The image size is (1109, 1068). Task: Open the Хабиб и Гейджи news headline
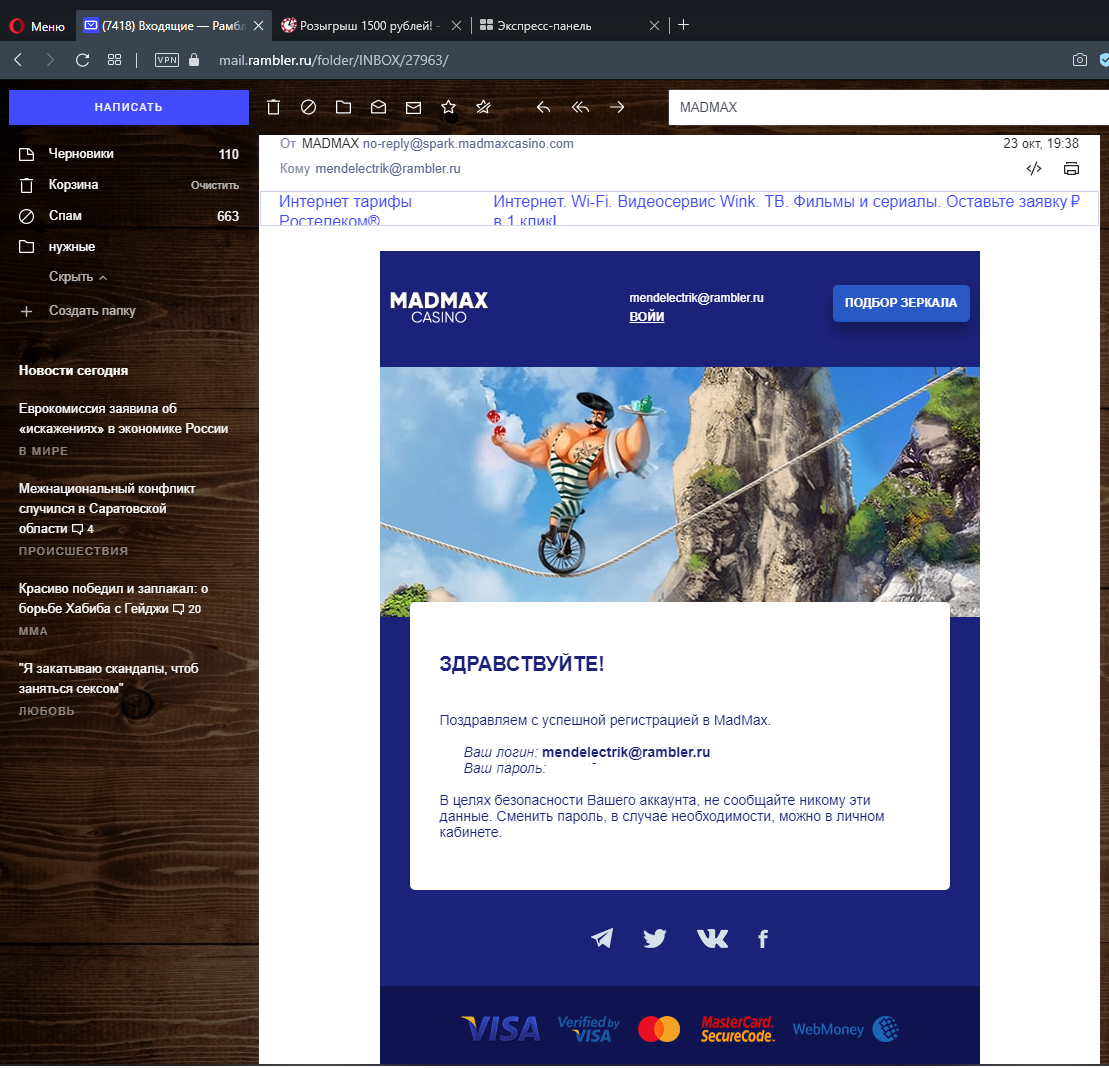click(x=113, y=598)
